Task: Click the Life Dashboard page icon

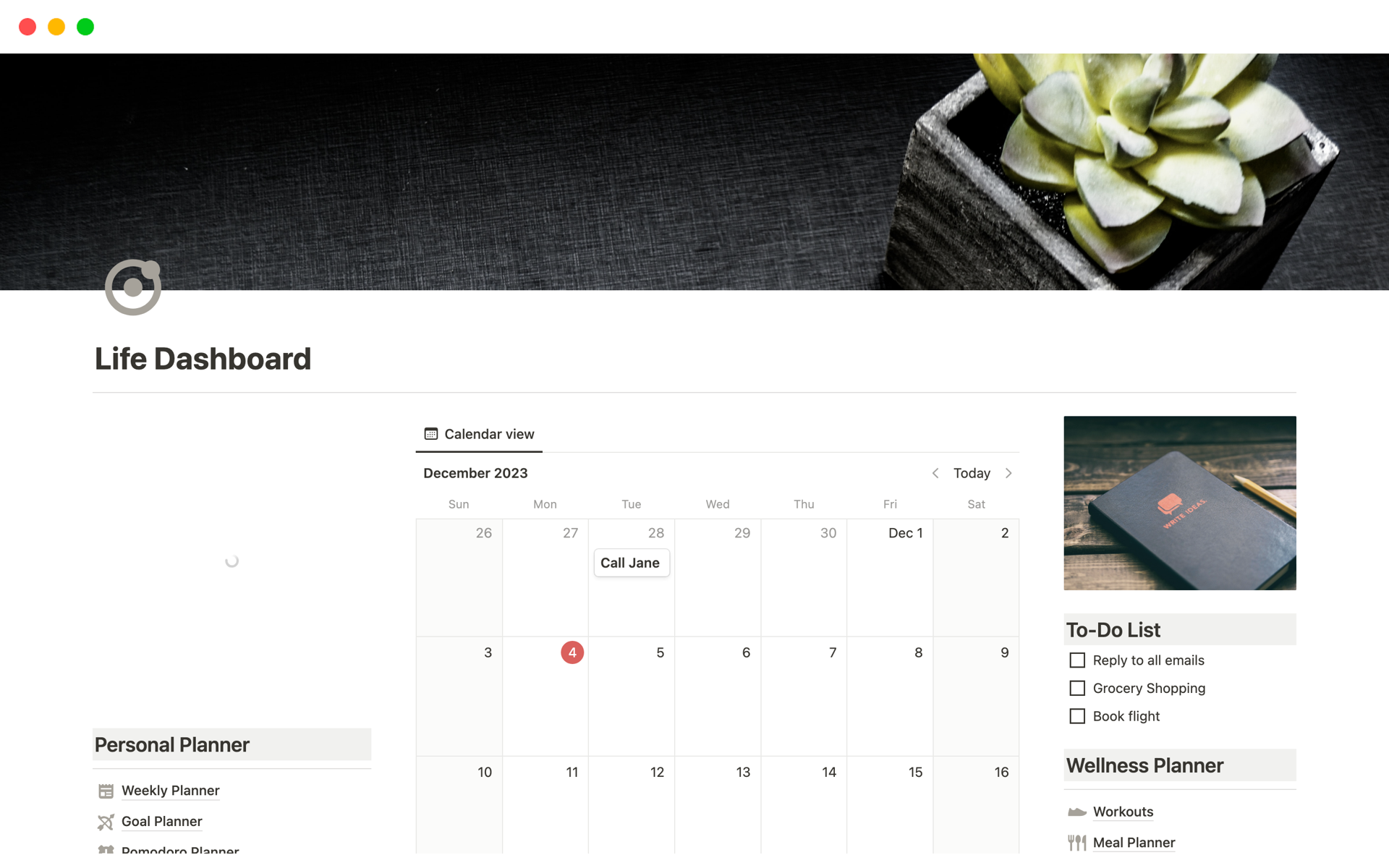Action: [134, 288]
